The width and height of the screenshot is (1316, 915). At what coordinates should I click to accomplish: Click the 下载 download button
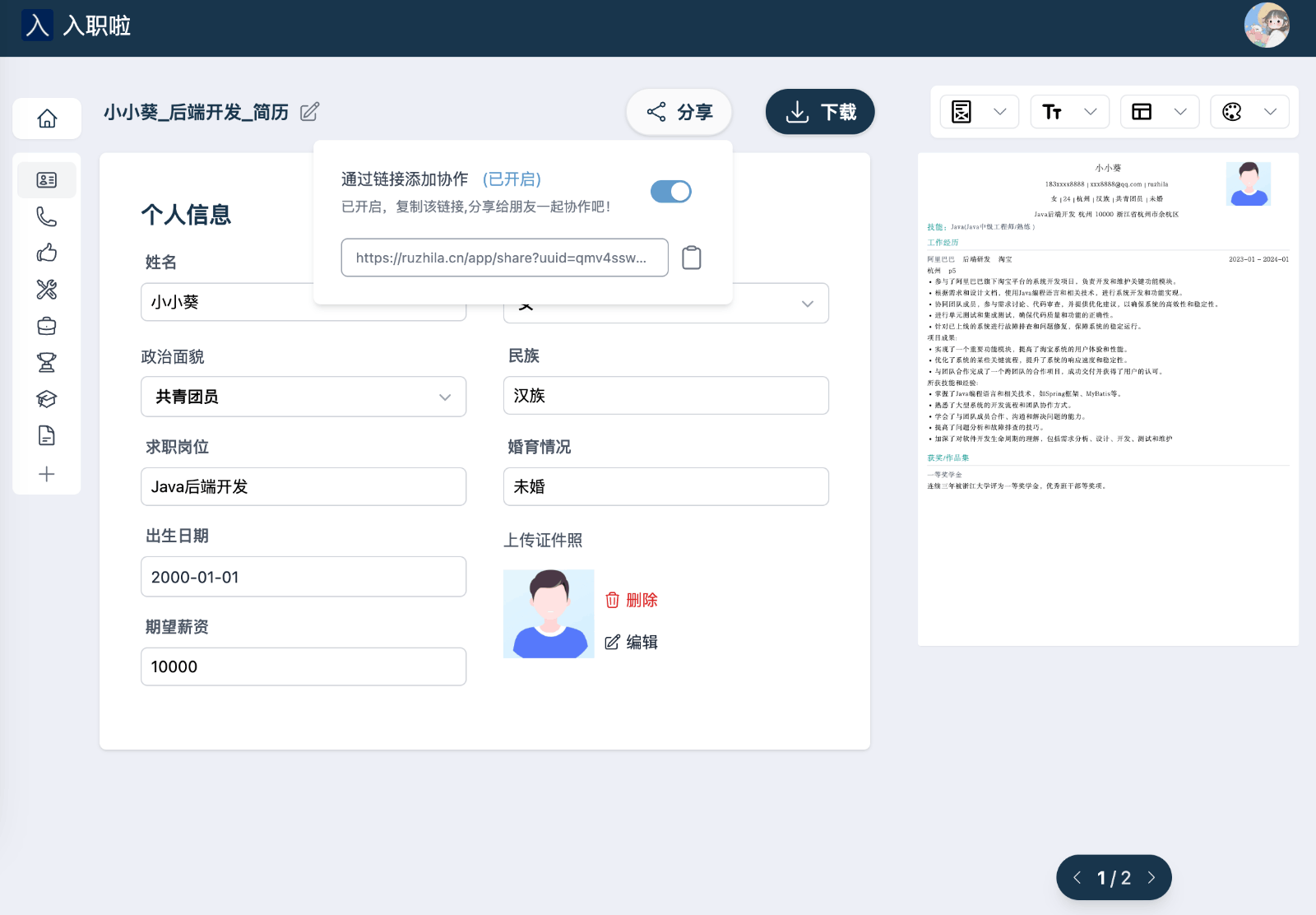(x=820, y=111)
